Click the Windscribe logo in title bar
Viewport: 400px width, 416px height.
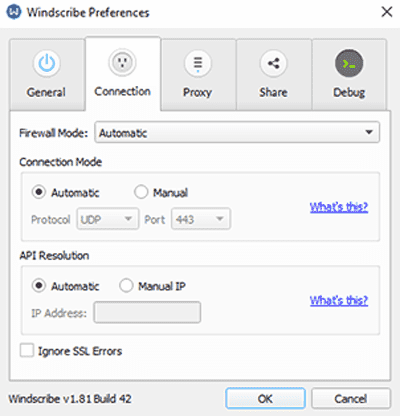14,12
